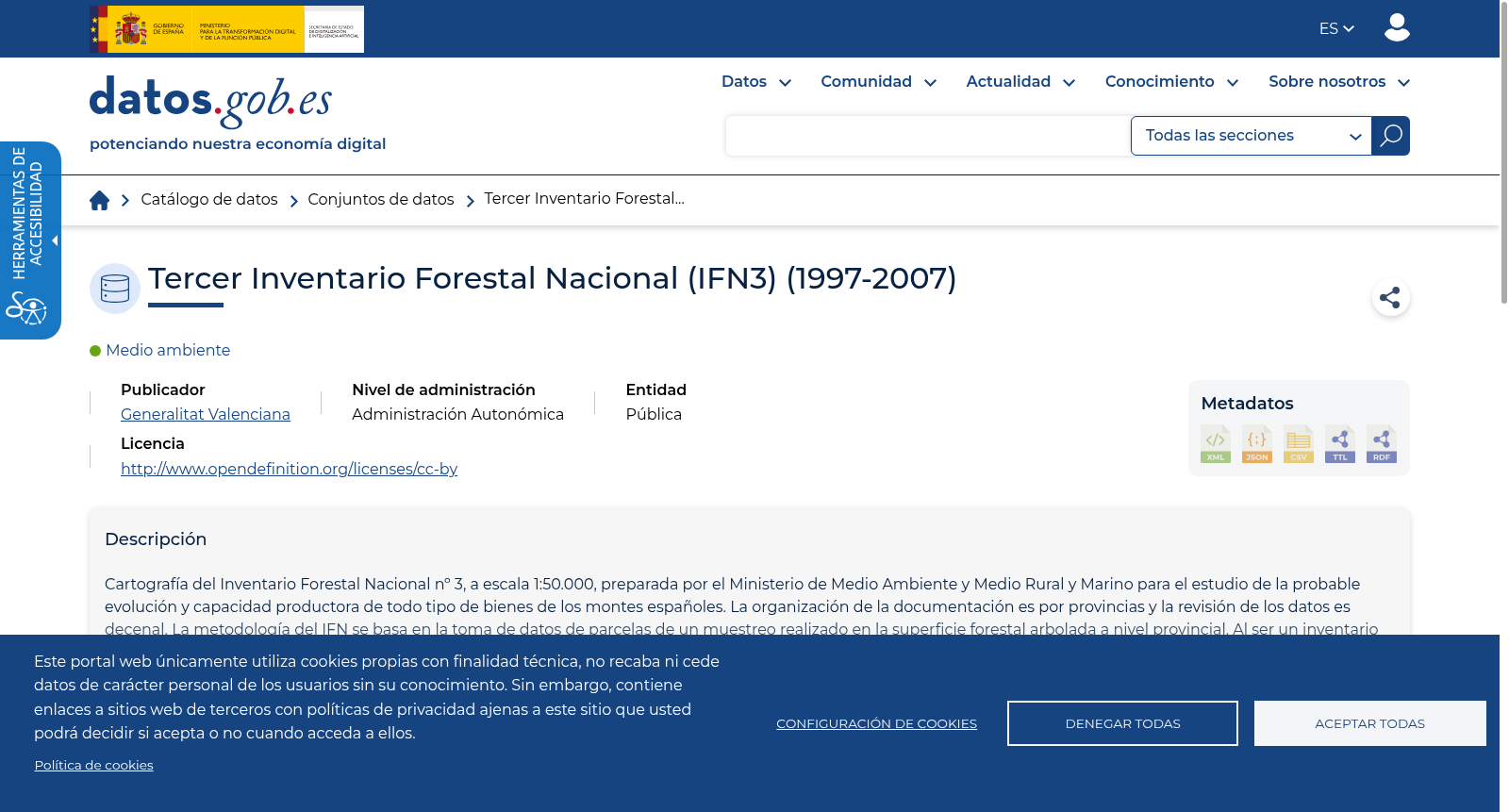Screen dimensions: 1509x812
Task: Expand the Comunidad menu
Action: [x=879, y=82]
